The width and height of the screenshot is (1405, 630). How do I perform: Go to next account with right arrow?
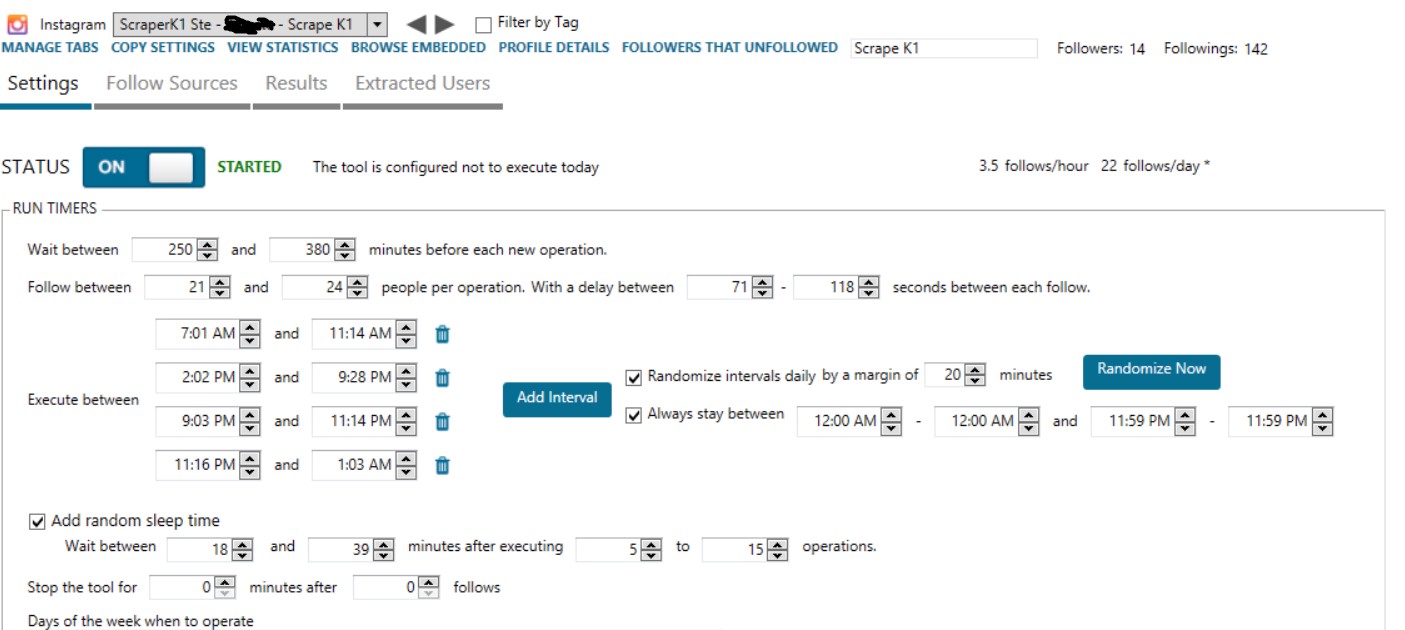coord(445,24)
